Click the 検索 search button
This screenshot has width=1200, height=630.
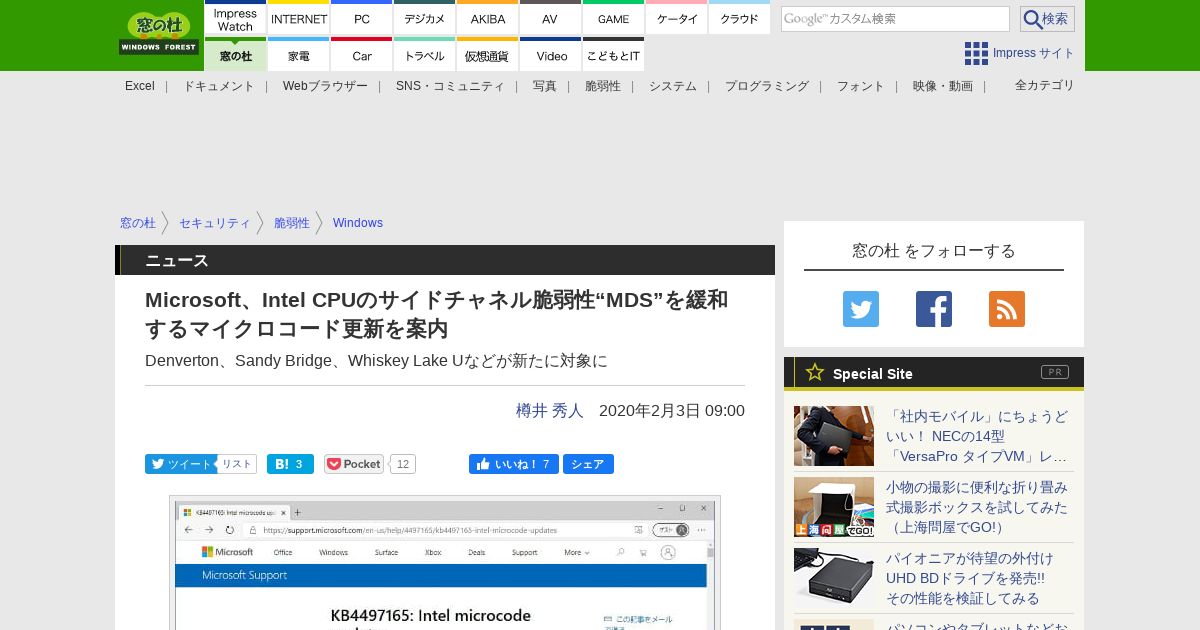pos(1047,19)
